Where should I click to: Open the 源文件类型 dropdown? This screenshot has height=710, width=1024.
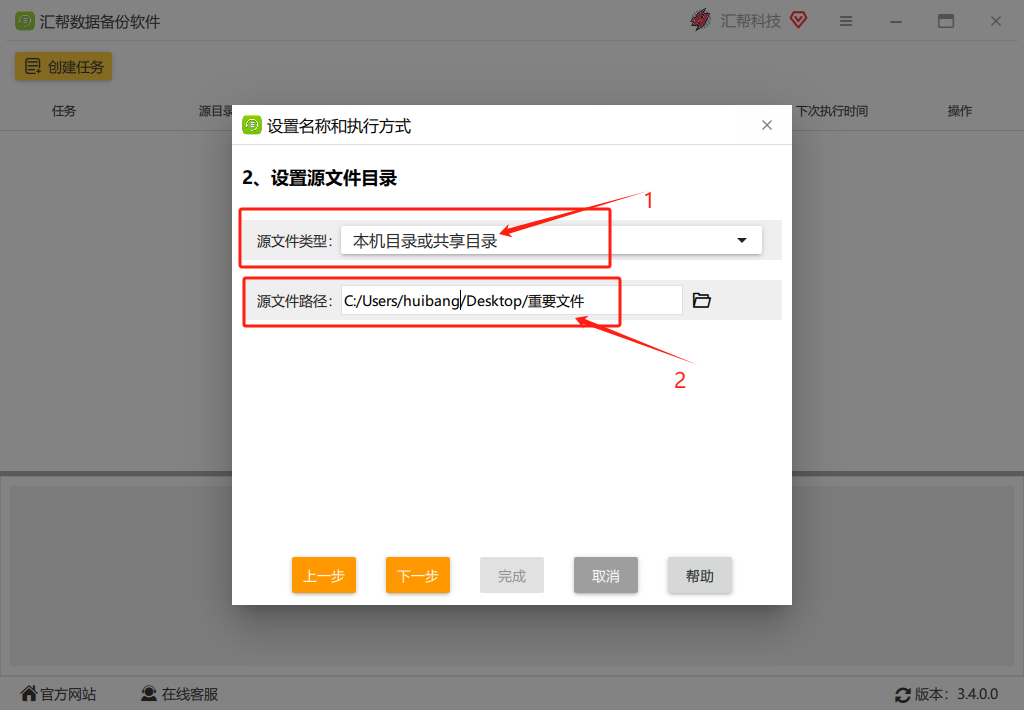[550, 240]
